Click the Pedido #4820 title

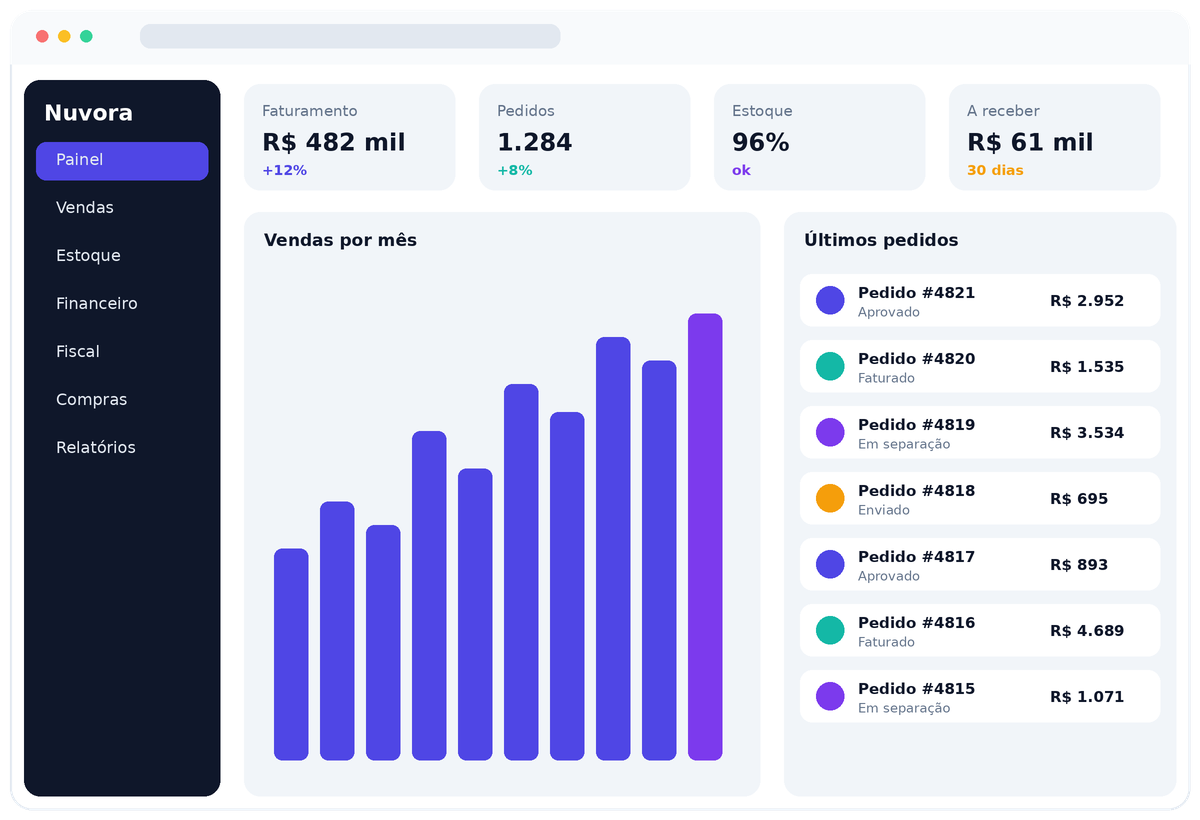tap(916, 359)
